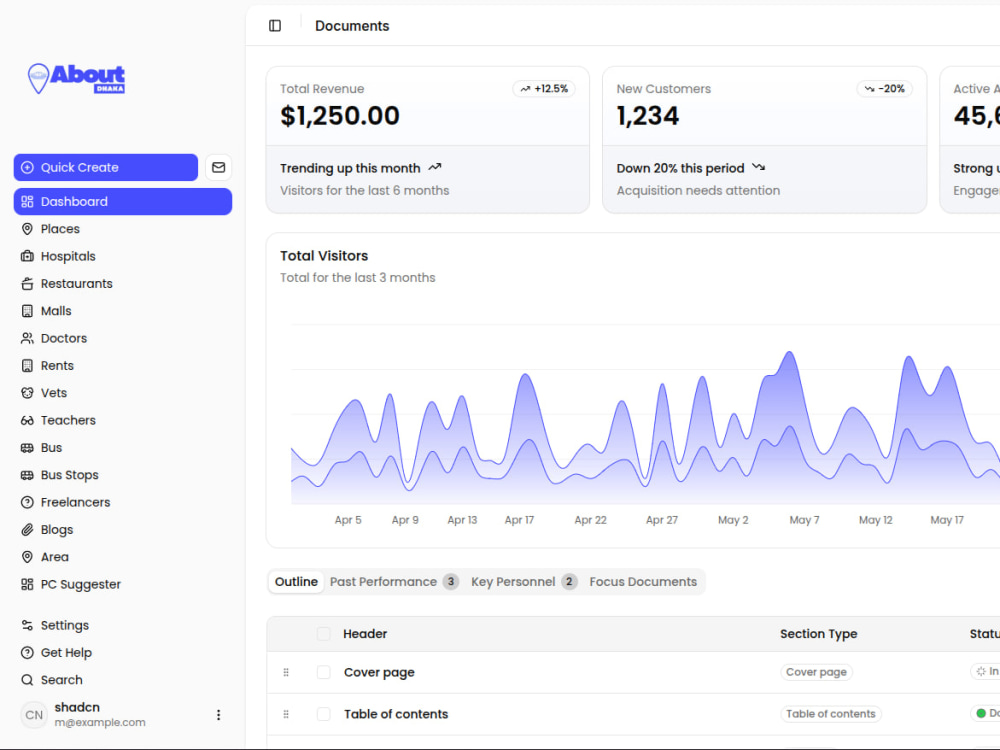Viewport: 1000px width, 750px height.
Task: Click the Doctors people icon
Action: pos(27,339)
